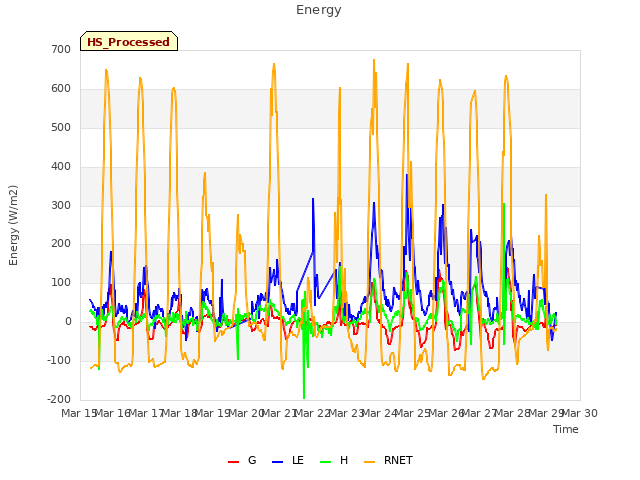Screen dimensions: 640x480
Task: Click the HS_Processed annotation label
Action: pyautogui.click(x=129, y=41)
